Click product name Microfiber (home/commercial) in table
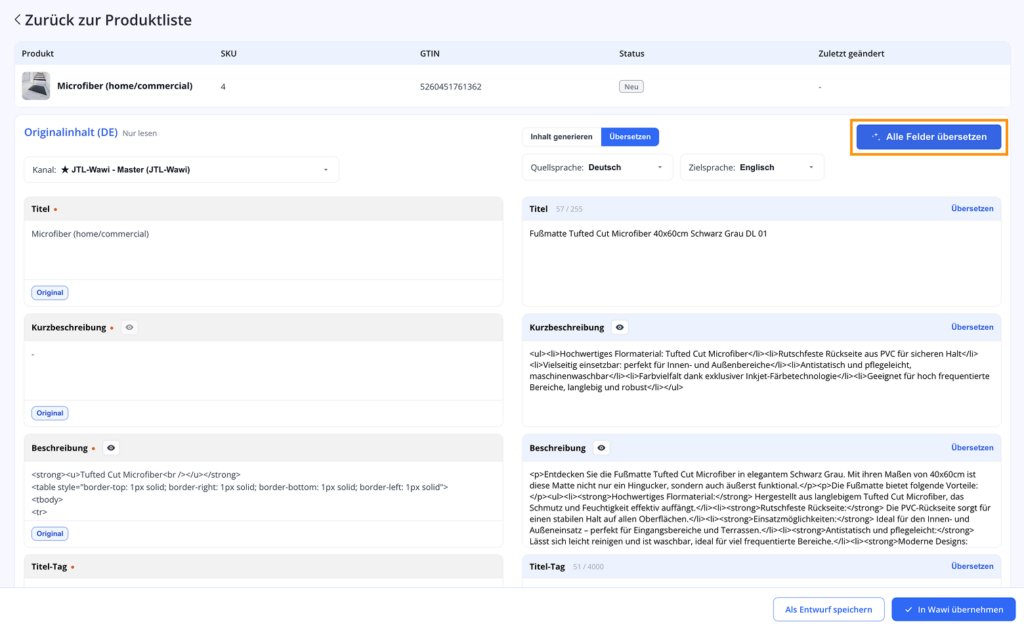1024x628 pixels. point(125,86)
